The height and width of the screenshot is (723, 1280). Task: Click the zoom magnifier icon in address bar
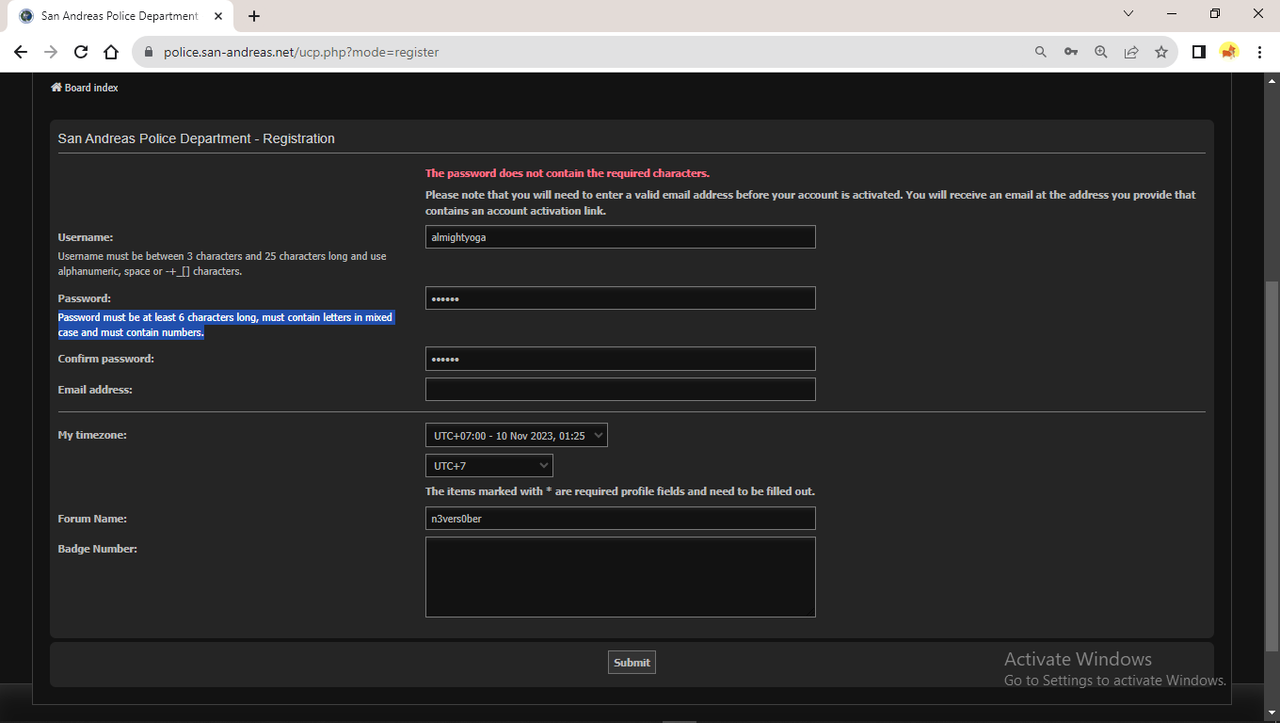1101,52
